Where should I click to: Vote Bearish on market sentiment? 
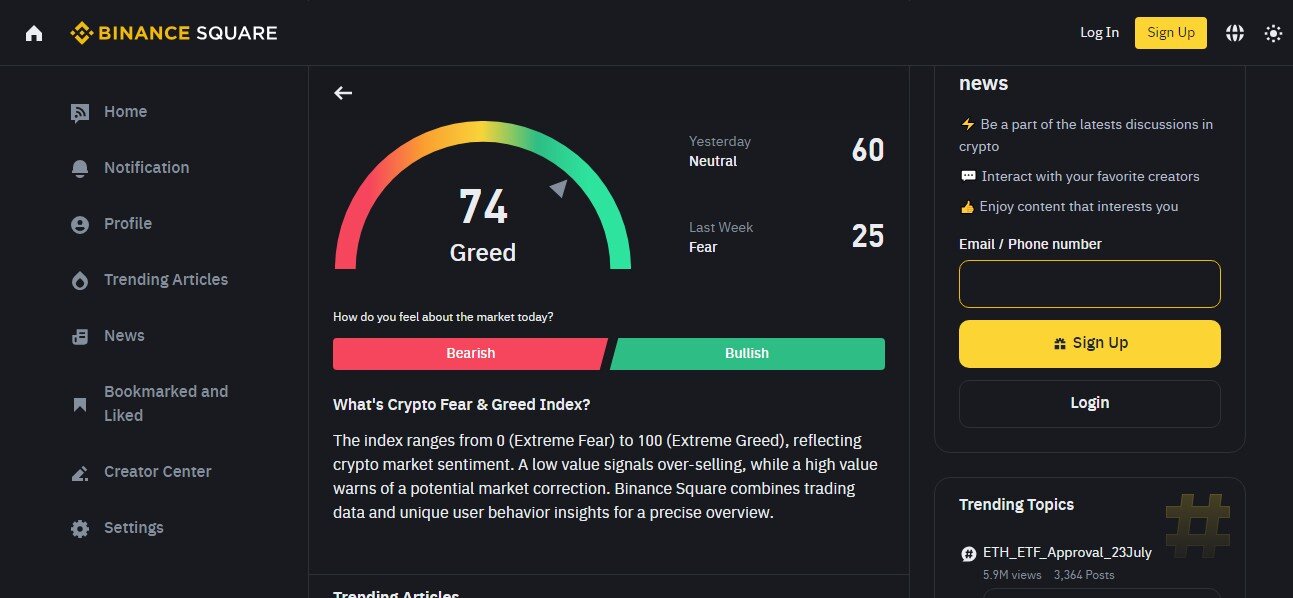tap(470, 354)
